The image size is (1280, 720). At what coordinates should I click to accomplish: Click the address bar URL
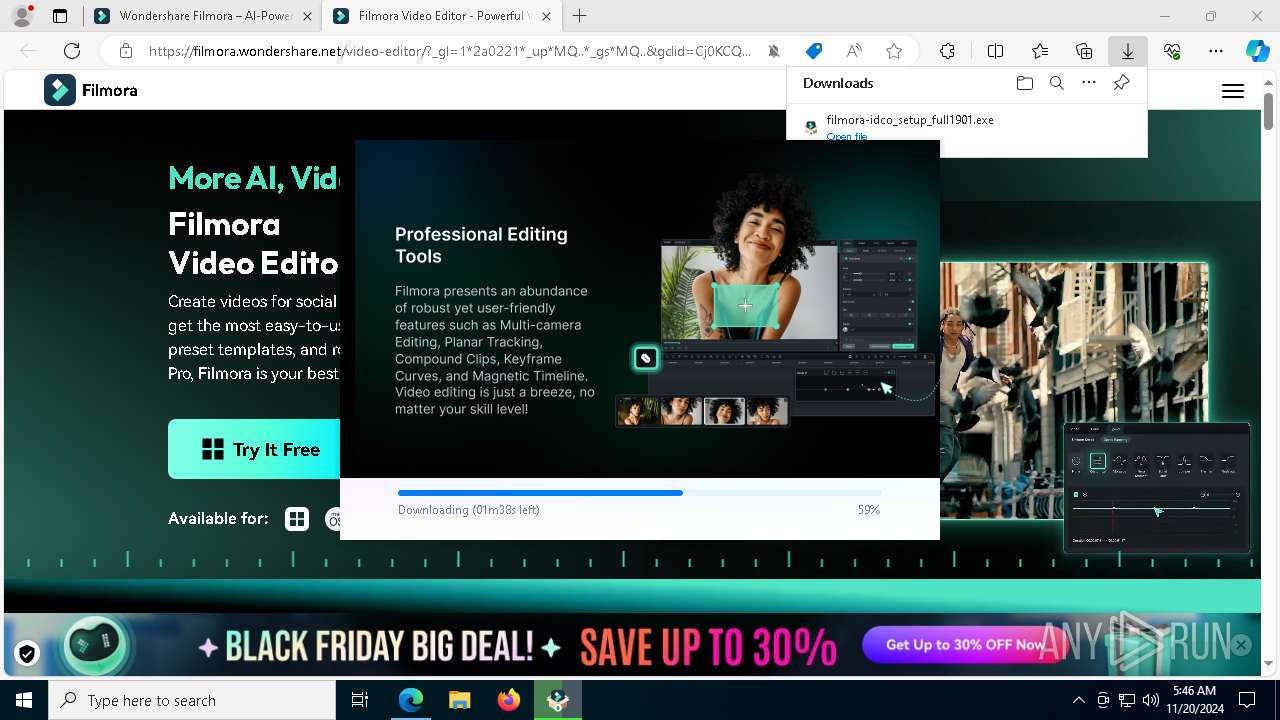point(449,51)
